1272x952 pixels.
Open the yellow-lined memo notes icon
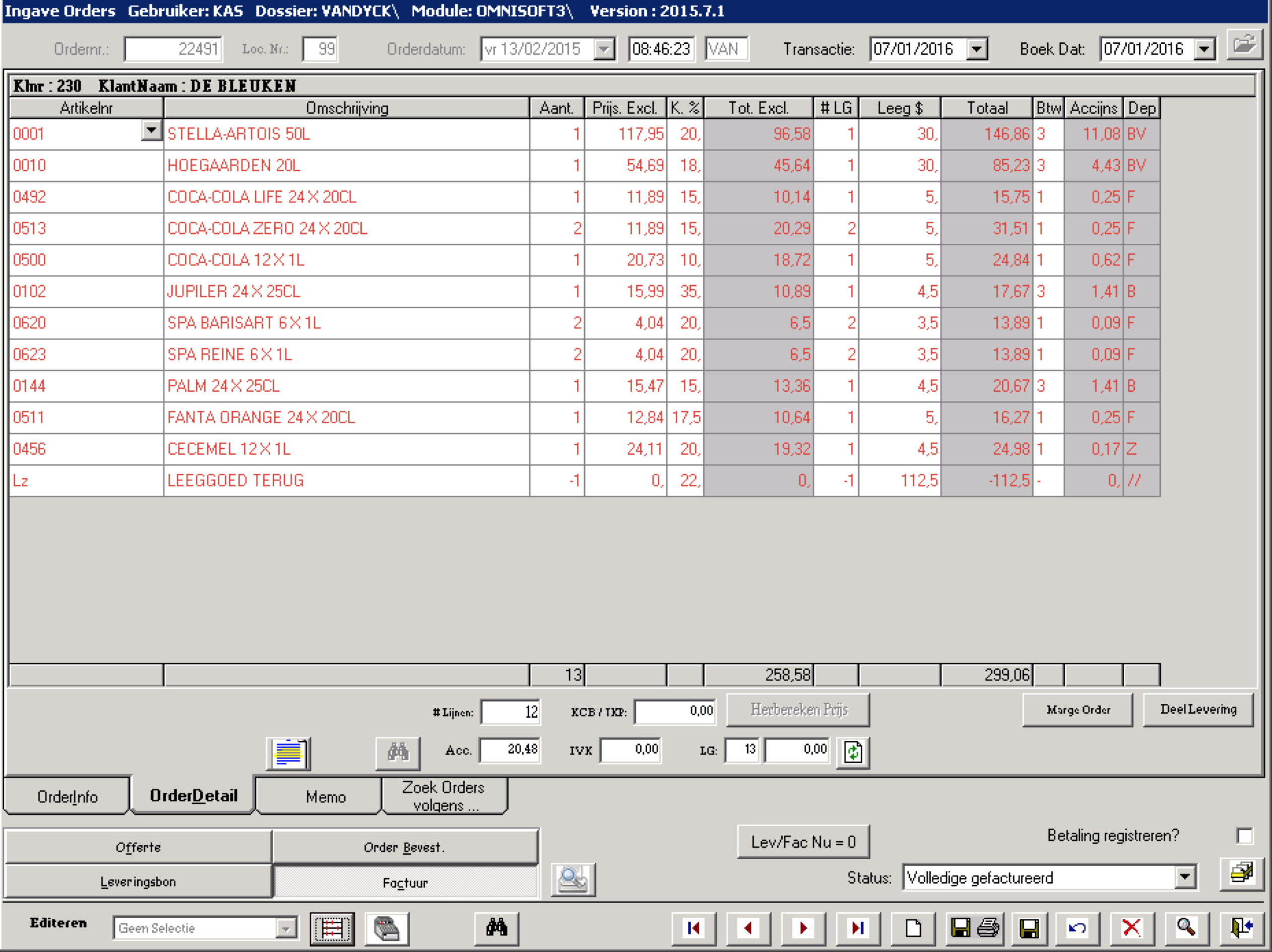[289, 753]
